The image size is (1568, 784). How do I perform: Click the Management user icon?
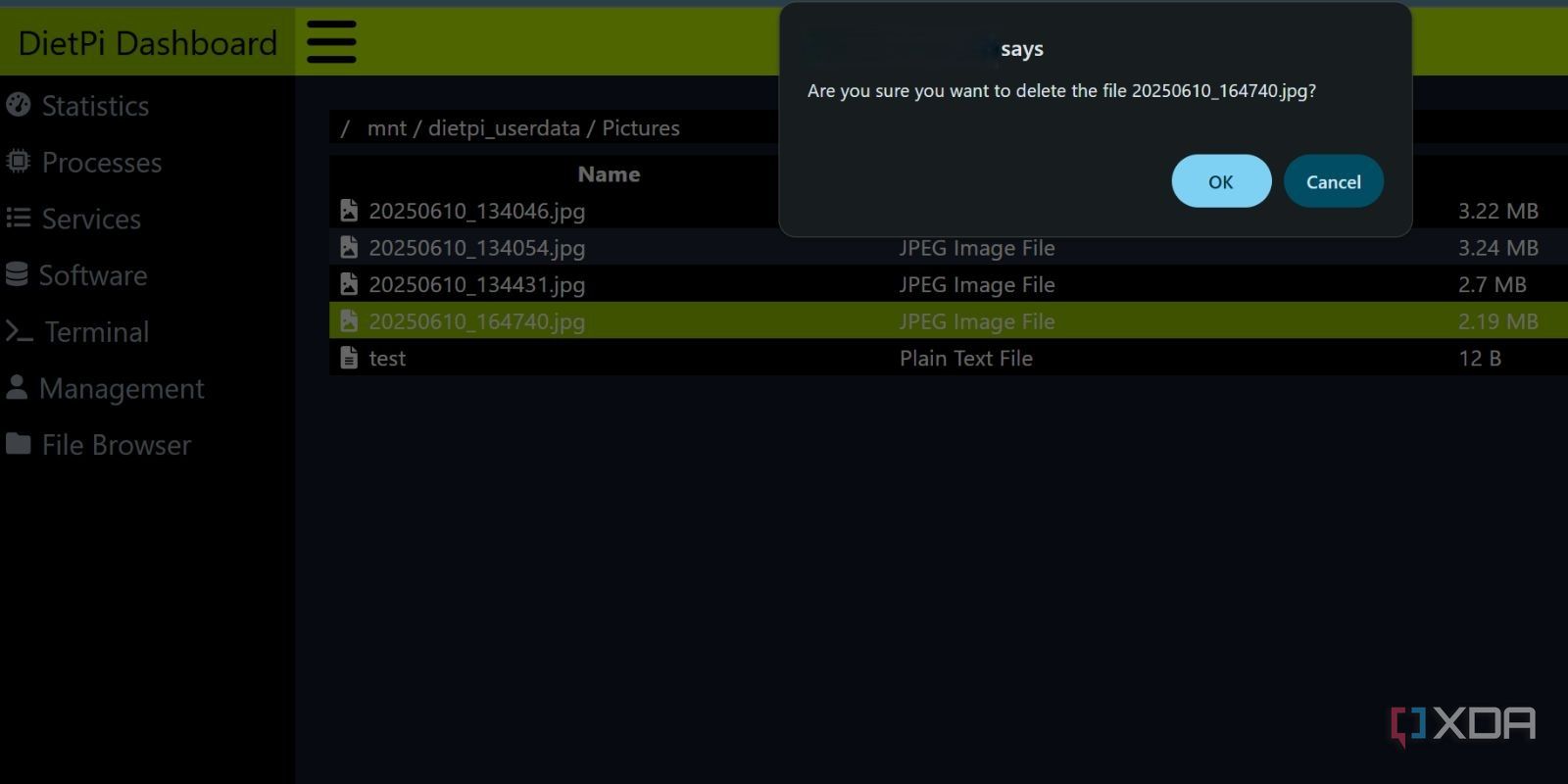[x=17, y=387]
